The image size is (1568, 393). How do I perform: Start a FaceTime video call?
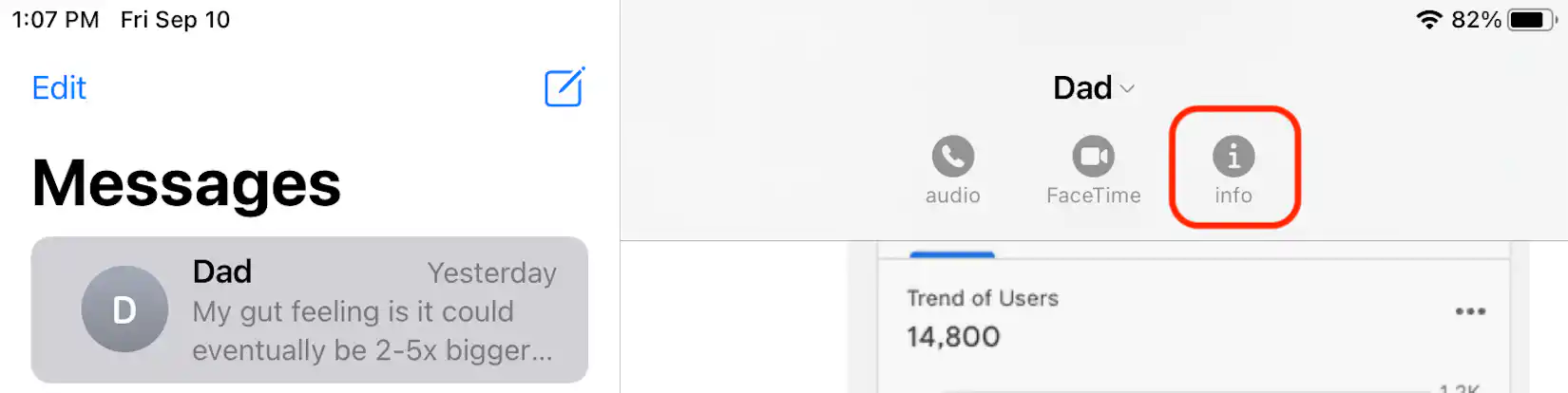(1093, 157)
